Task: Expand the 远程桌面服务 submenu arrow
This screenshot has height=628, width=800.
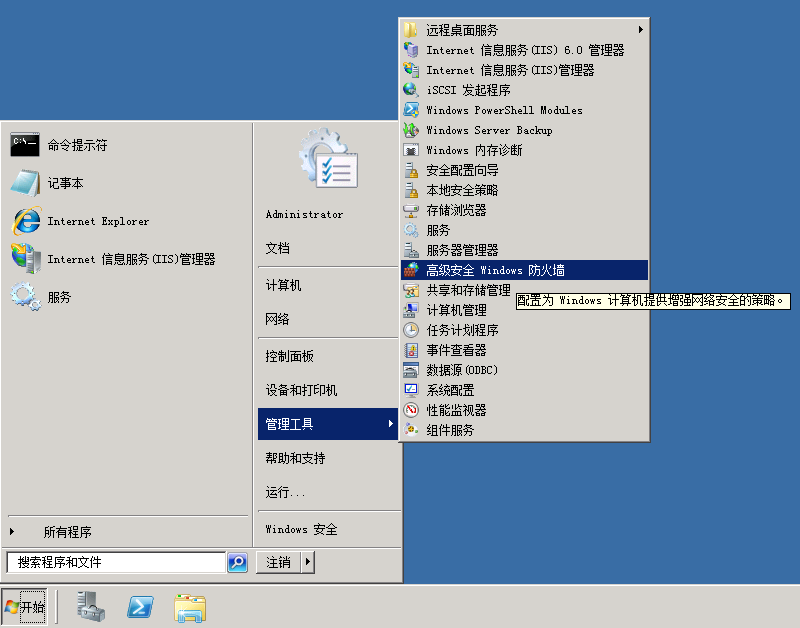Action: click(640, 30)
